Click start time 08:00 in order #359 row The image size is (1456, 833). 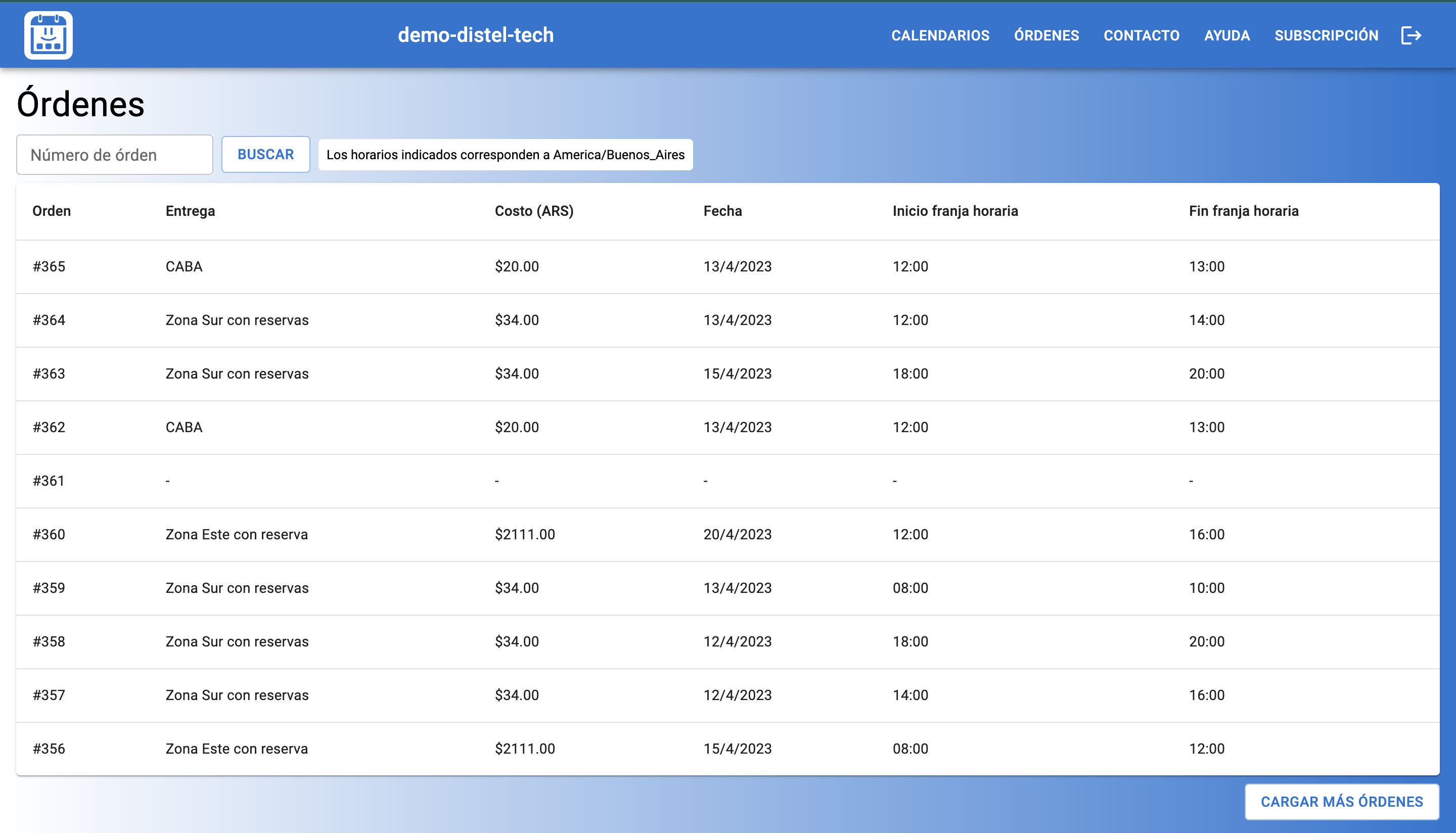(x=910, y=588)
